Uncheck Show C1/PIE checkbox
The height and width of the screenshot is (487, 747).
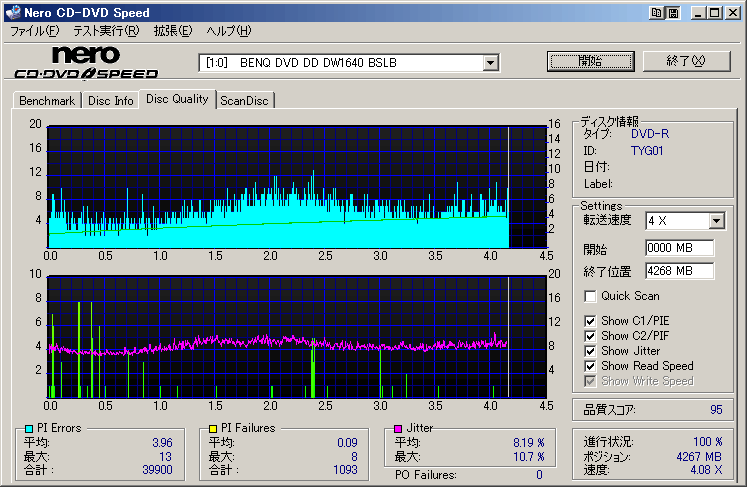[590, 321]
